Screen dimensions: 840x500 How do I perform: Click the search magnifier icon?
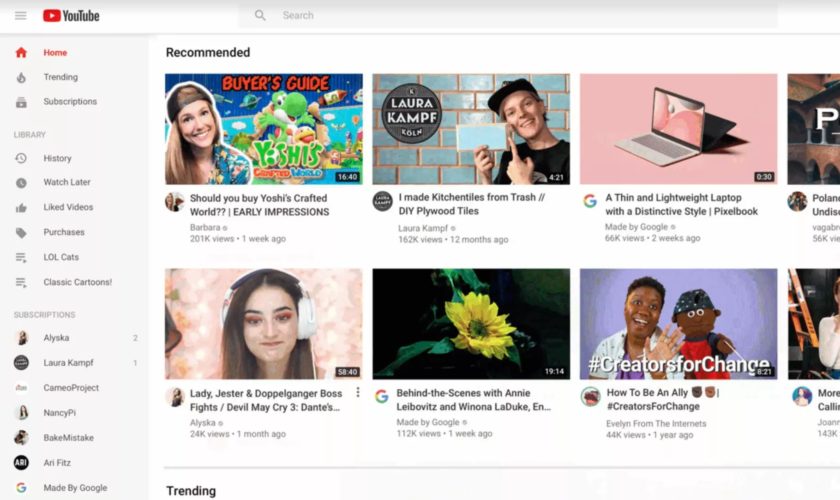[x=260, y=15]
